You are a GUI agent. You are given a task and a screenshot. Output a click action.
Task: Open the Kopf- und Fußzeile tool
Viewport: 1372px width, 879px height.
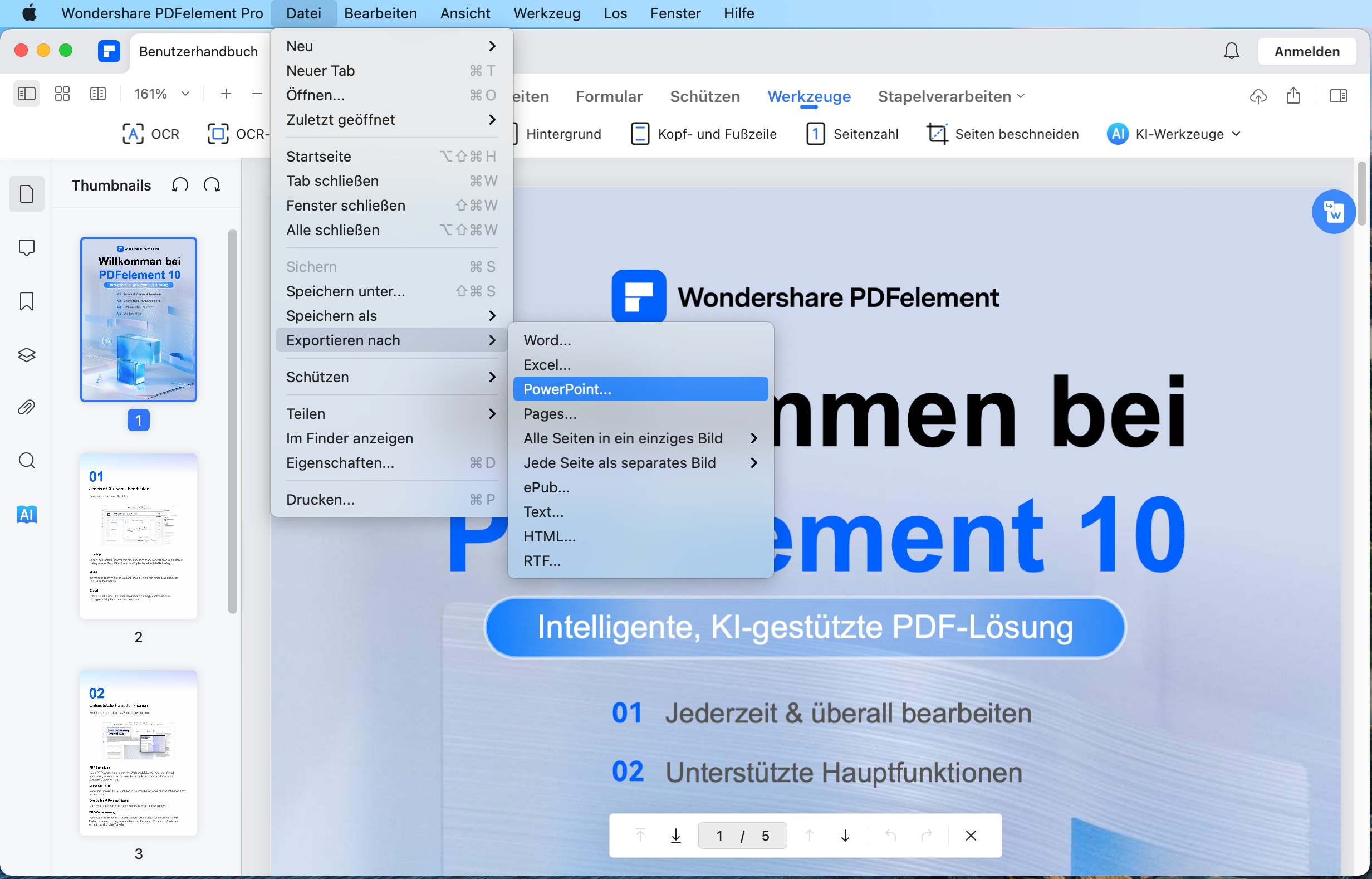pos(703,134)
